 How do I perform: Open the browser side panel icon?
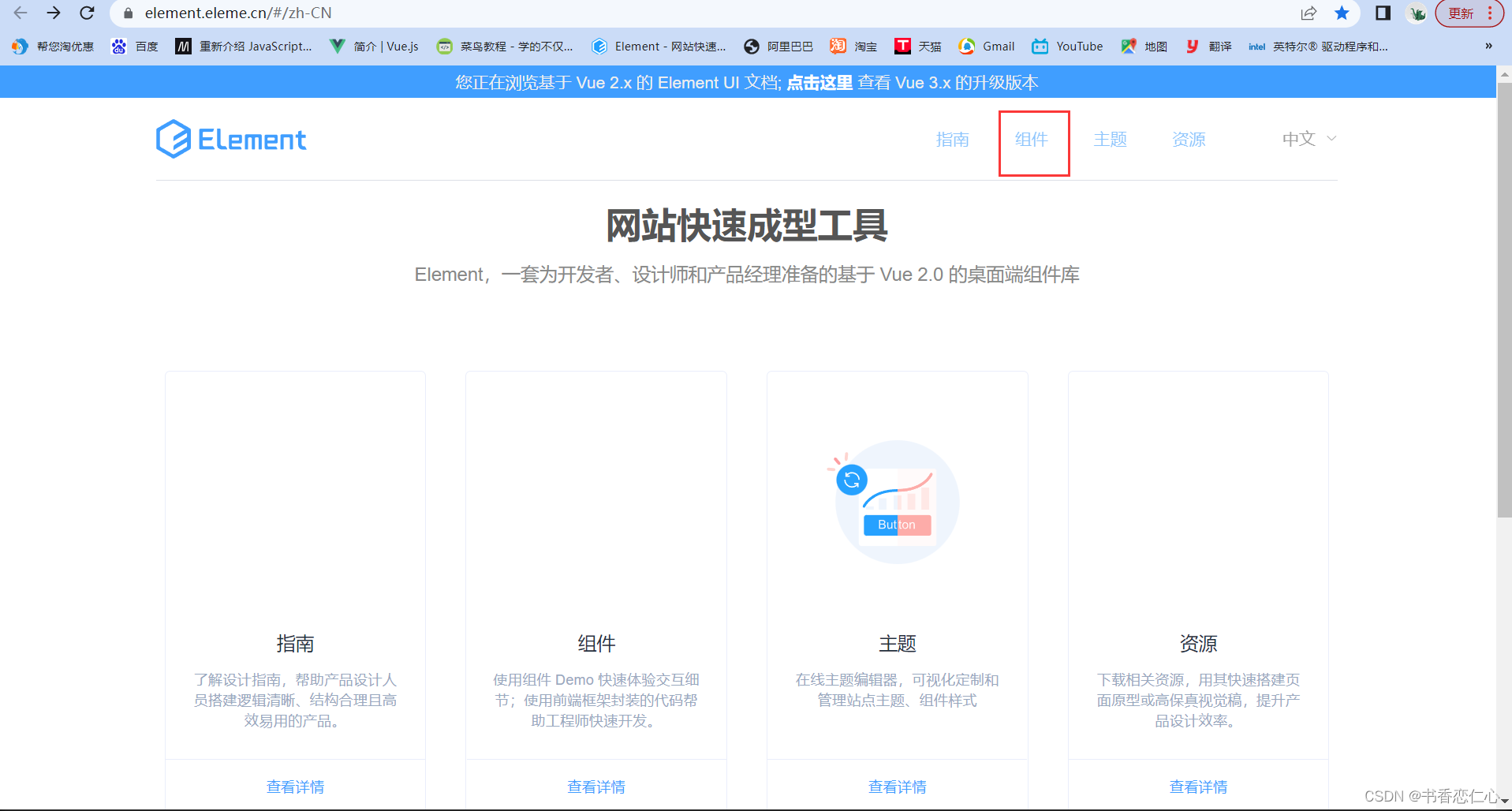(1383, 13)
